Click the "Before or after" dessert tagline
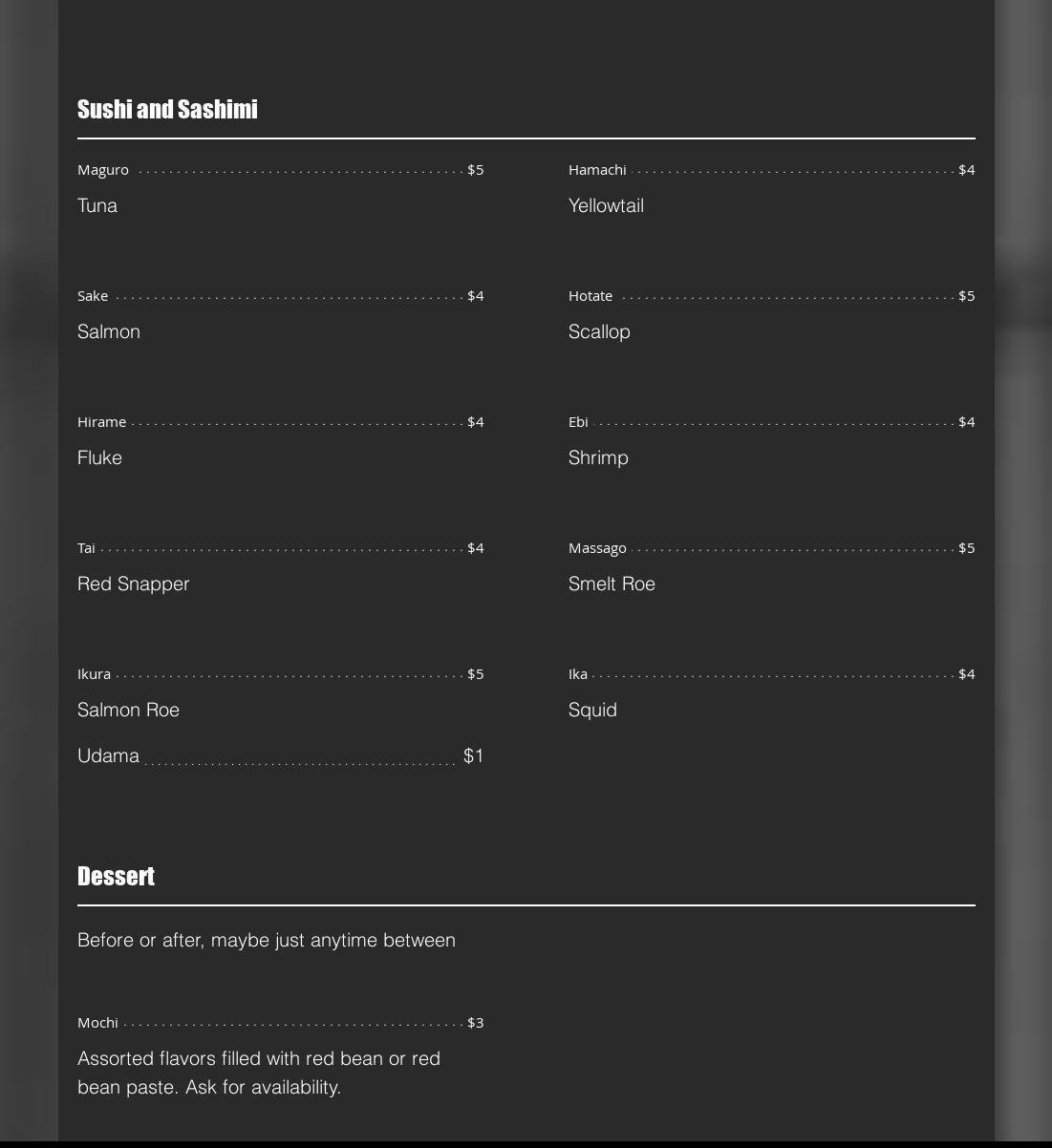Viewport: 1052px width, 1148px height. [x=266, y=941]
